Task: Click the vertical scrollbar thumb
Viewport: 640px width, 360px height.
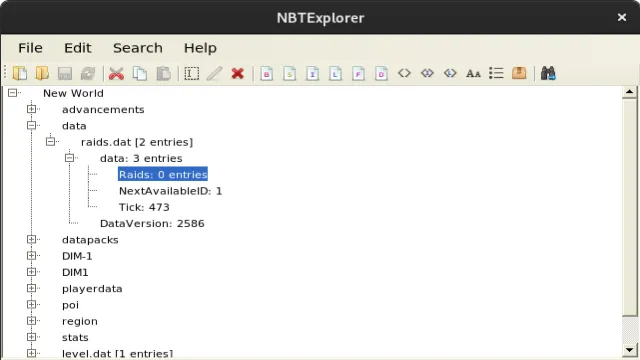Action: (x=629, y=207)
